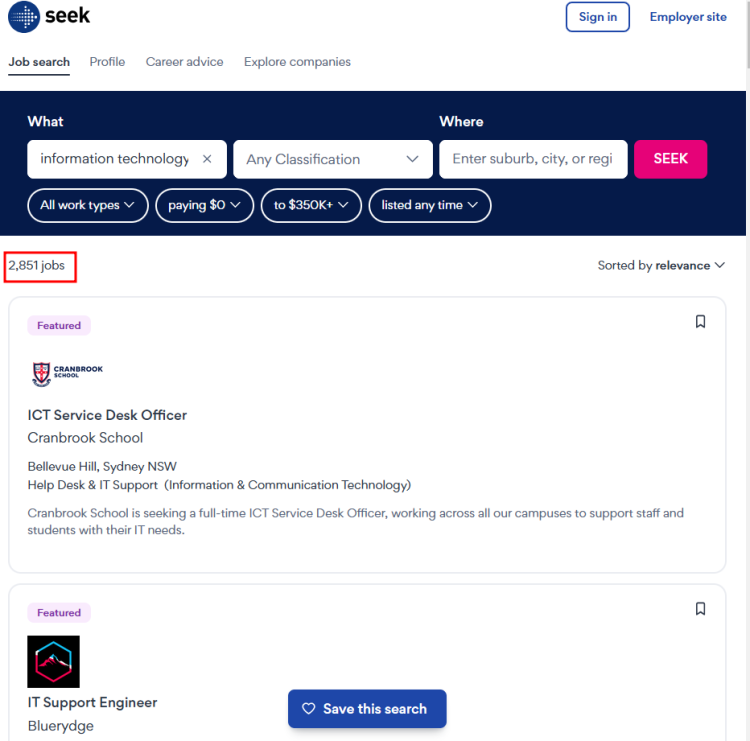This screenshot has height=741, width=750.
Task: Open the IT Support Engineer listing
Action: pyautogui.click(x=92, y=703)
